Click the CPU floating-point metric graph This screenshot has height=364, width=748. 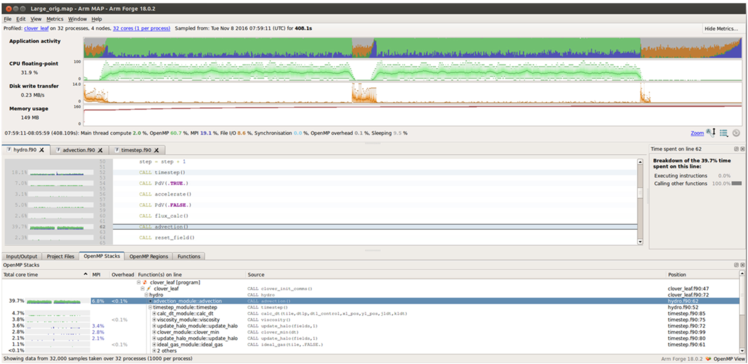(413, 70)
